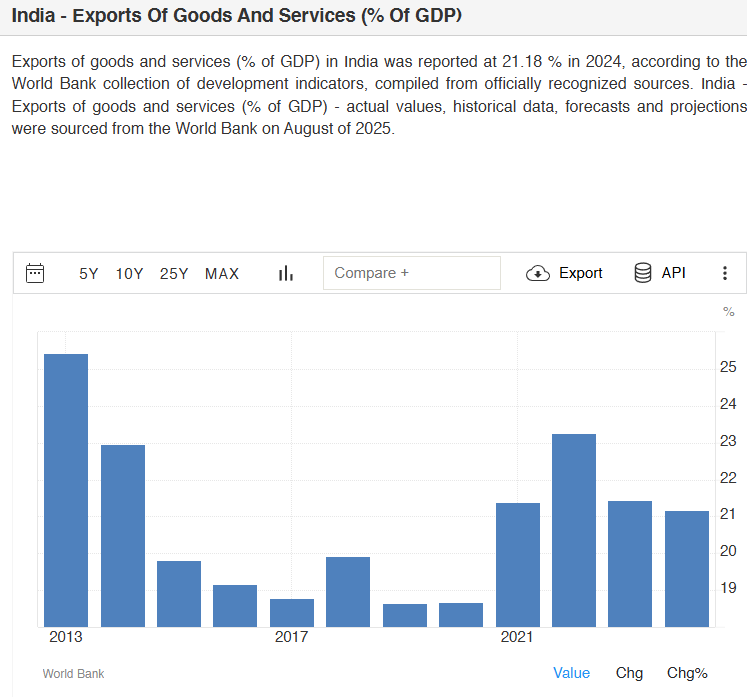This screenshot has width=747, height=697.
Task: Switch to the Value tab
Action: (571, 673)
